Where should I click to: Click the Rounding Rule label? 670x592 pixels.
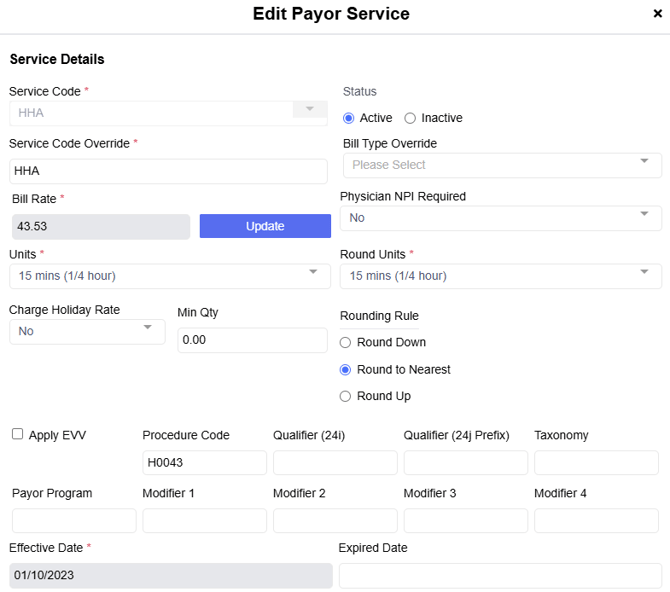pos(379,316)
